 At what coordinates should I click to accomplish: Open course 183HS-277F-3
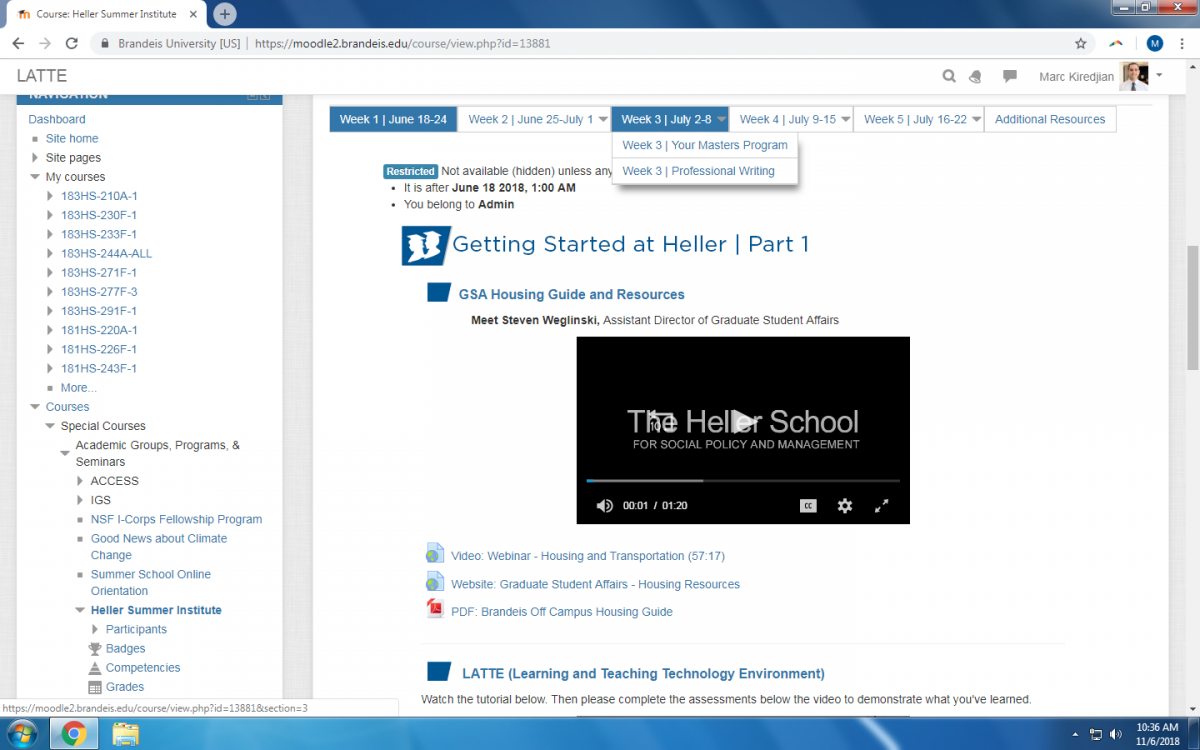pyautogui.click(x=99, y=291)
